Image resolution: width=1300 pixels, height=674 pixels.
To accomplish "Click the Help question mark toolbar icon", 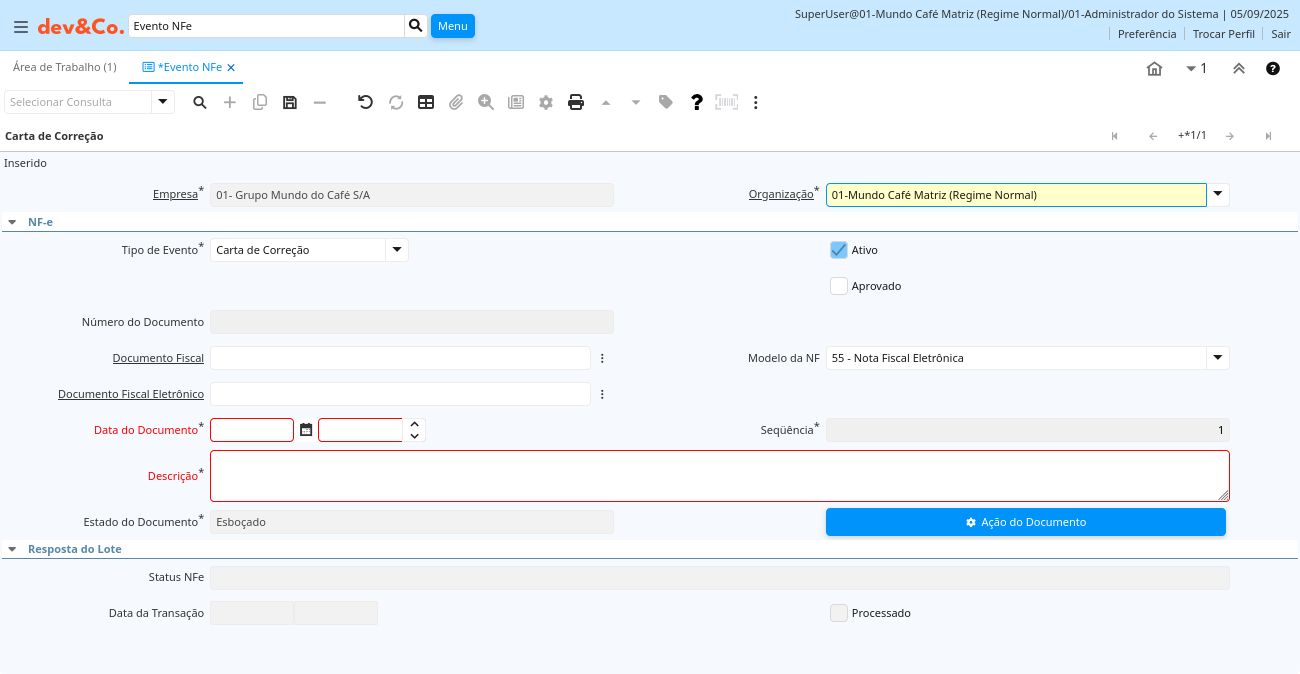I will tap(697, 102).
